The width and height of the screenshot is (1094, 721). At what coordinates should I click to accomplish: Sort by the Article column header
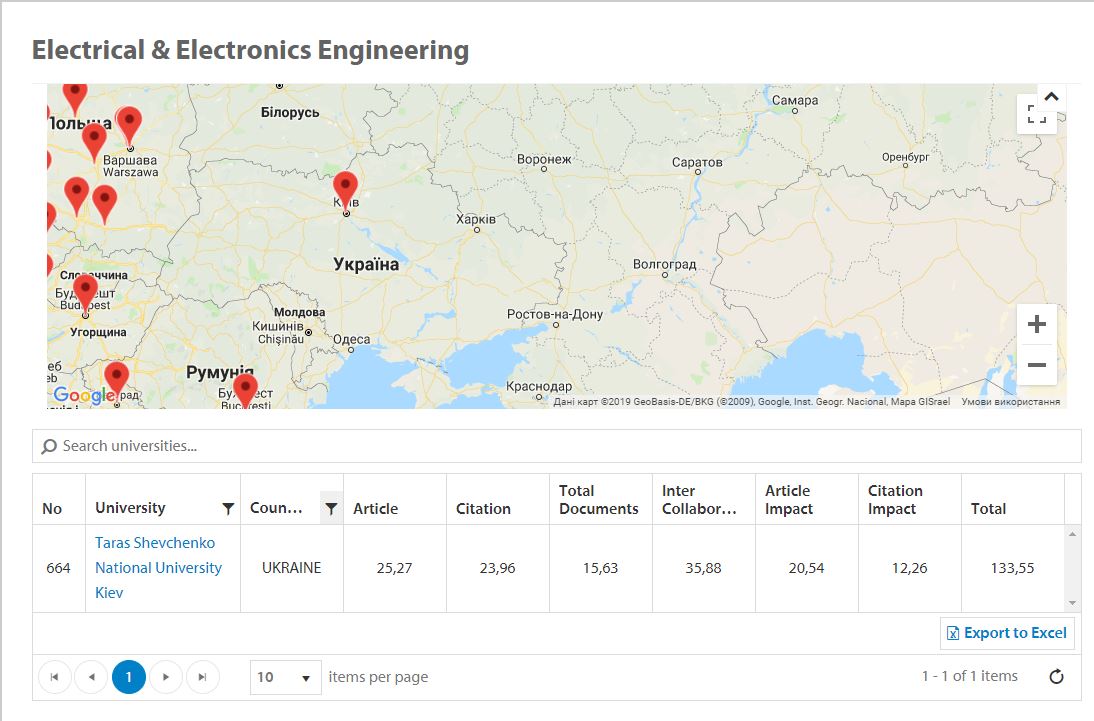click(x=375, y=509)
